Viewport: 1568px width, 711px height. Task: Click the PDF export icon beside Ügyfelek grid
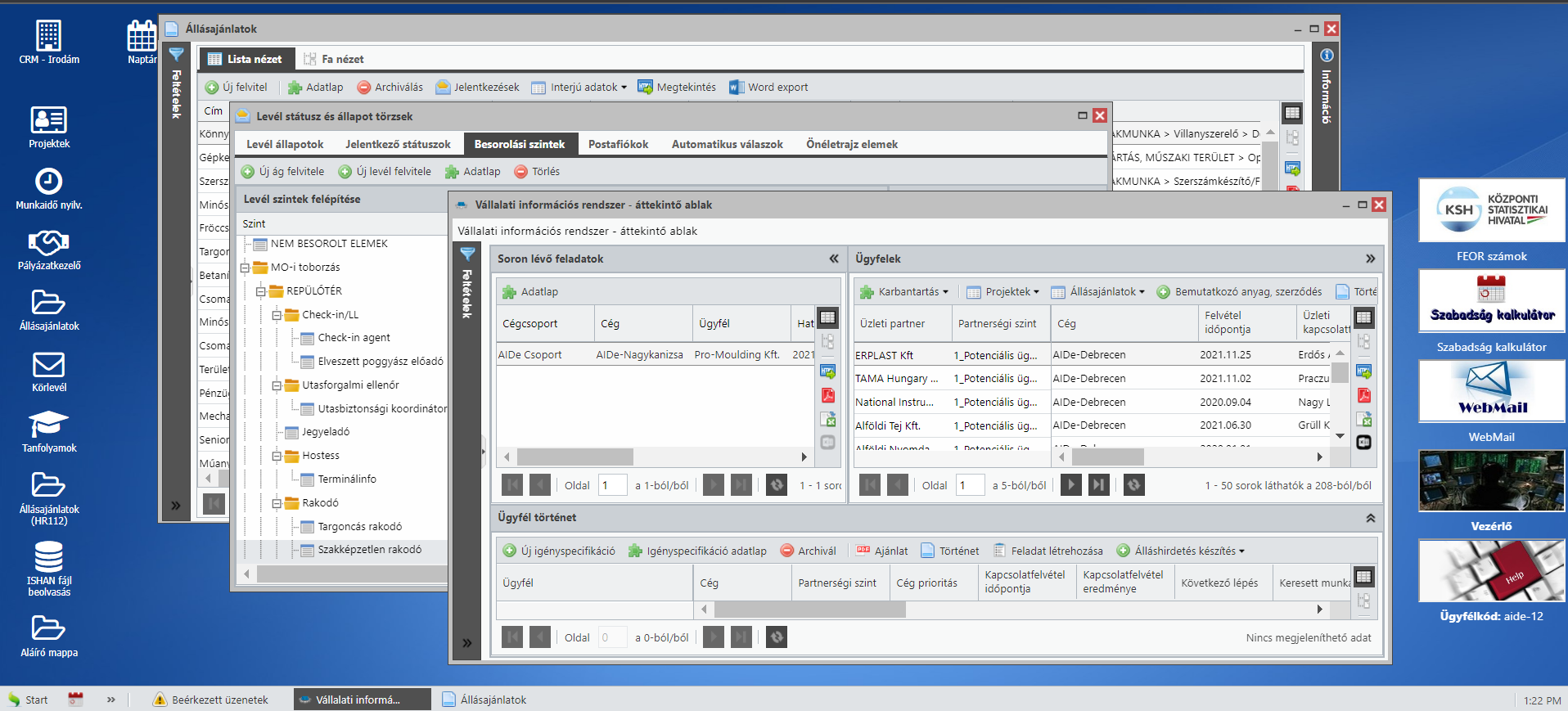tap(1363, 396)
